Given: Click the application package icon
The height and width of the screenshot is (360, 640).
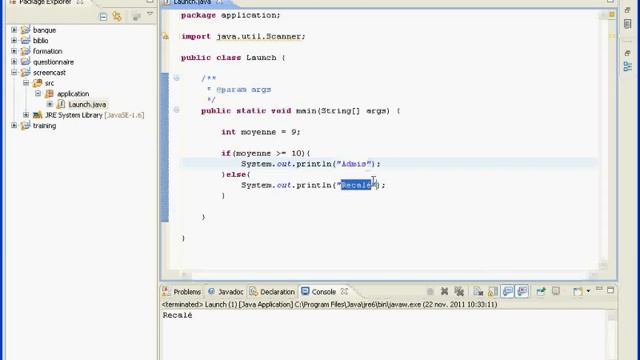Looking at the screenshot, I should 49,93.
